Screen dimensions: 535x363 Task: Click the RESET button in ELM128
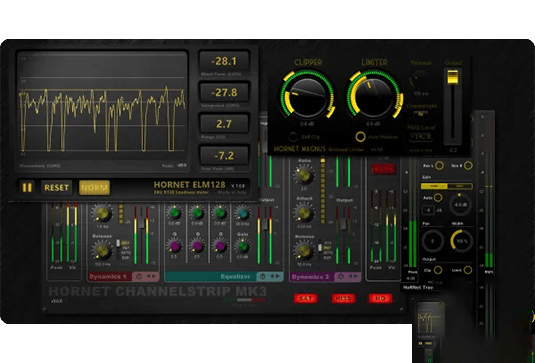pos(57,188)
